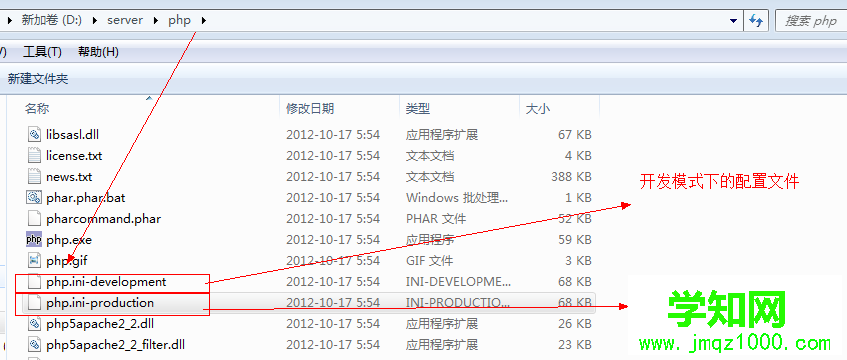This screenshot has width=847, height=360.
Task: Click the GIF 文件 type cell
Action: 429,261
